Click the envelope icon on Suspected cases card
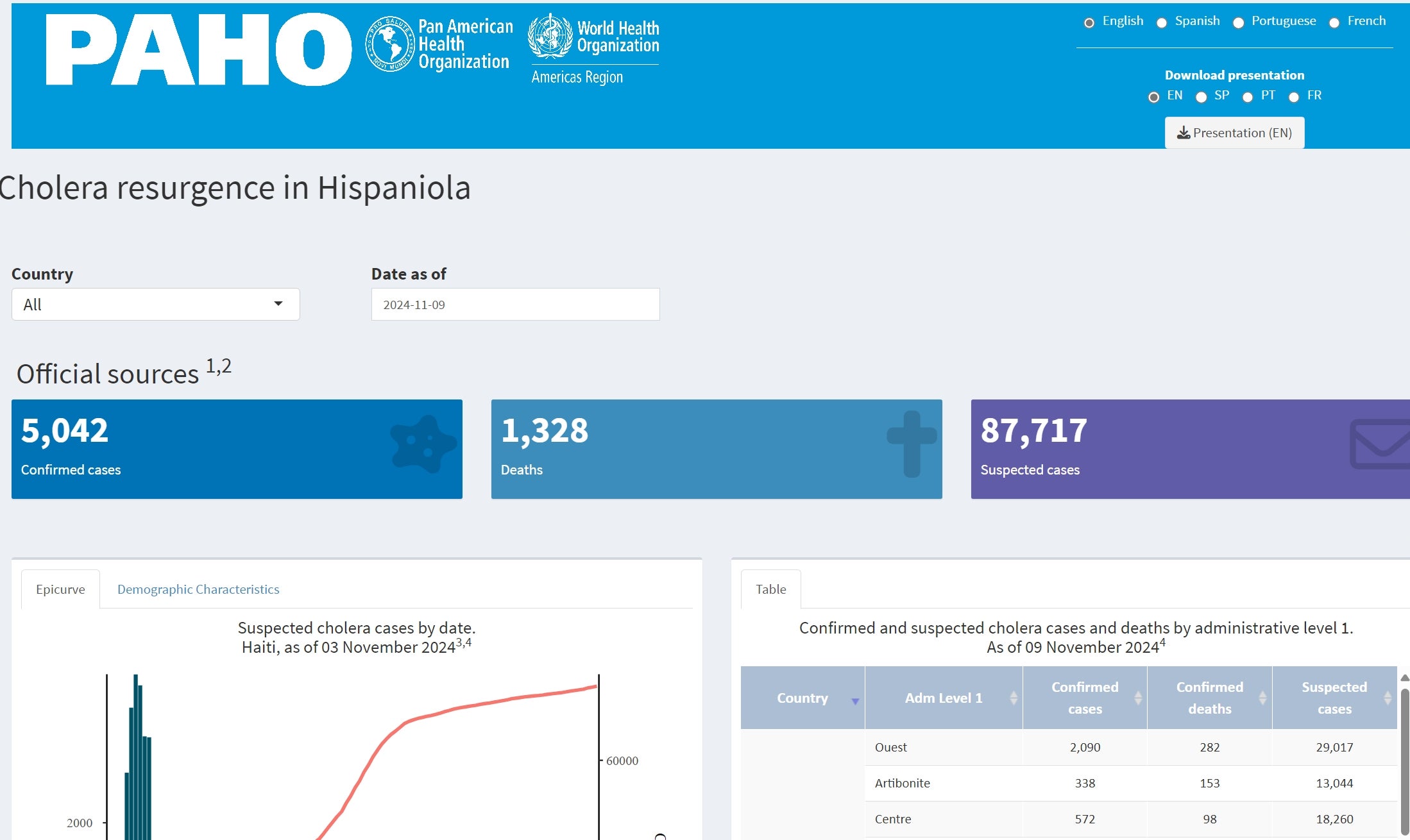 pyautogui.click(x=1379, y=444)
